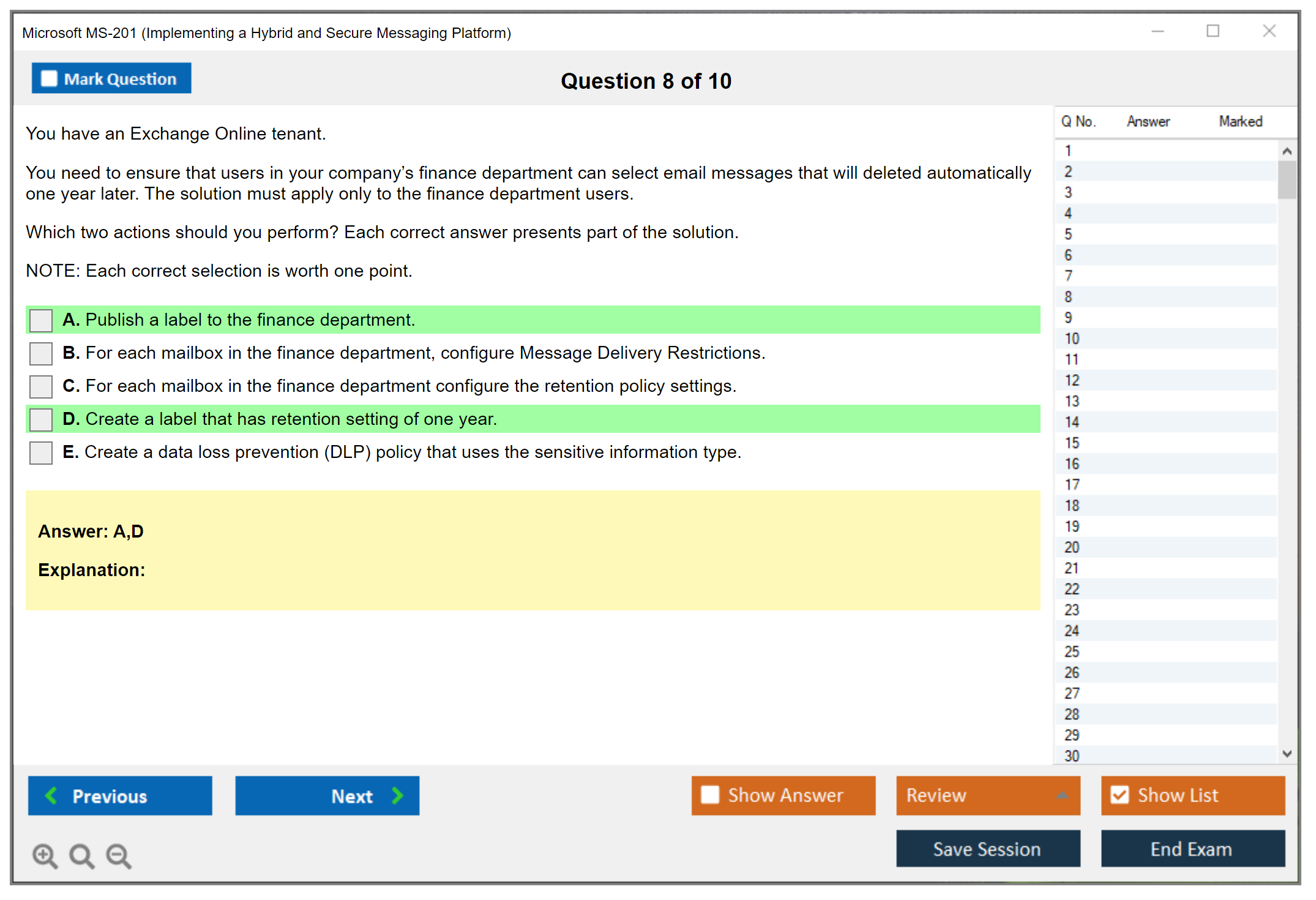The image size is (1316, 900).
Task: Minimize the exam window
Action: [x=1157, y=31]
